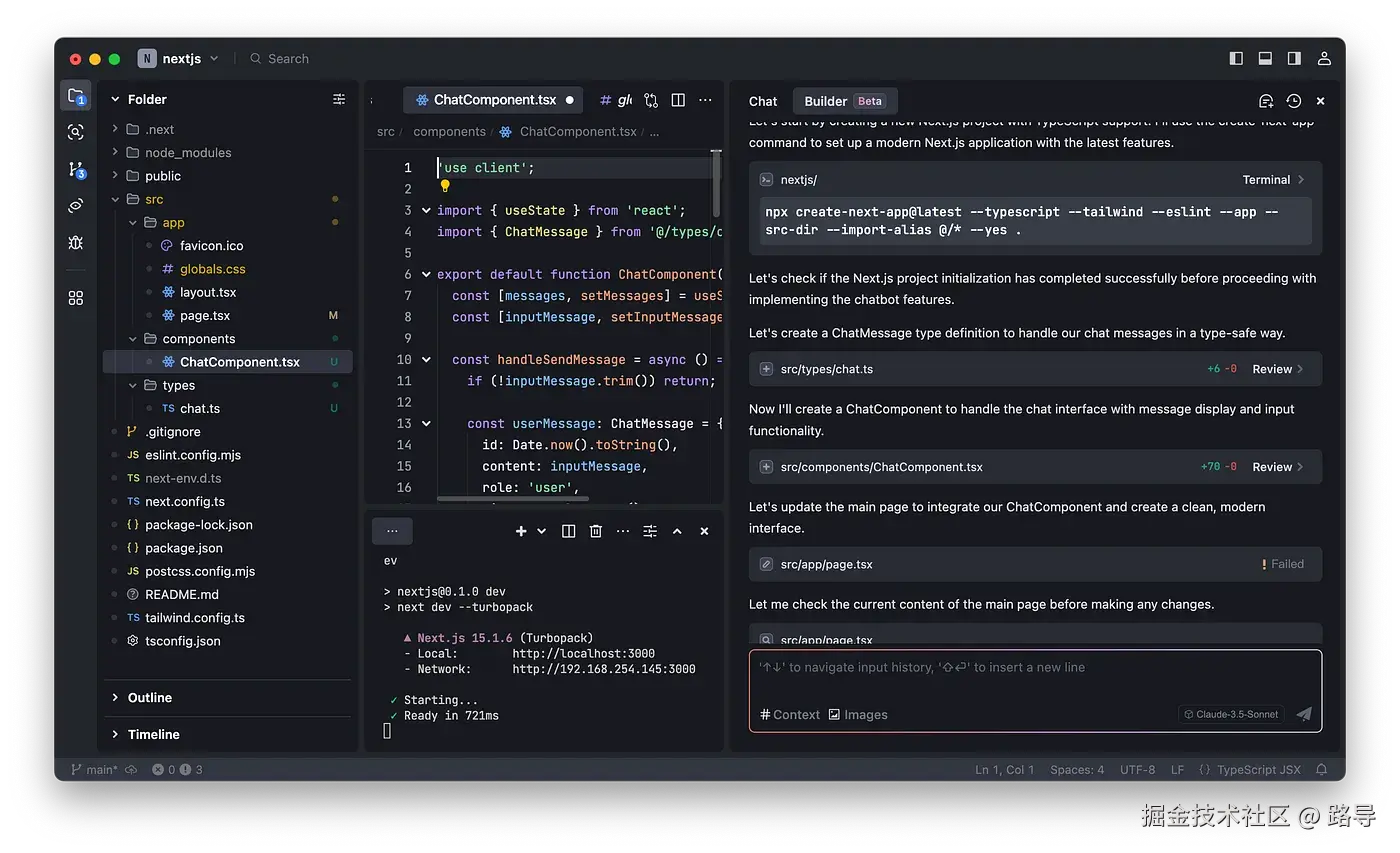The image size is (1400, 853).
Task: Open the Extensions grid icon in the activity bar
Action: 76,298
